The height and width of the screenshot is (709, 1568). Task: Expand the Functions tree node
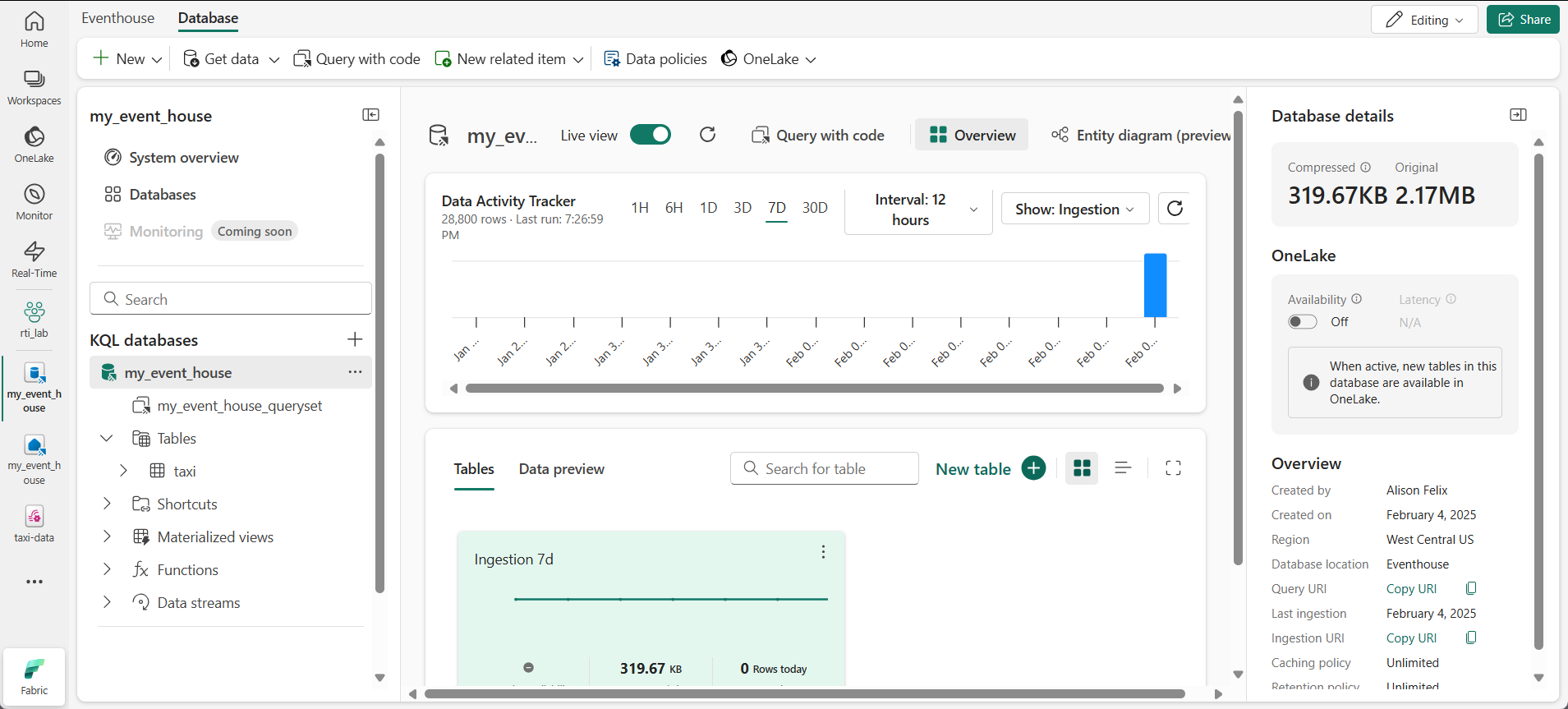click(107, 569)
